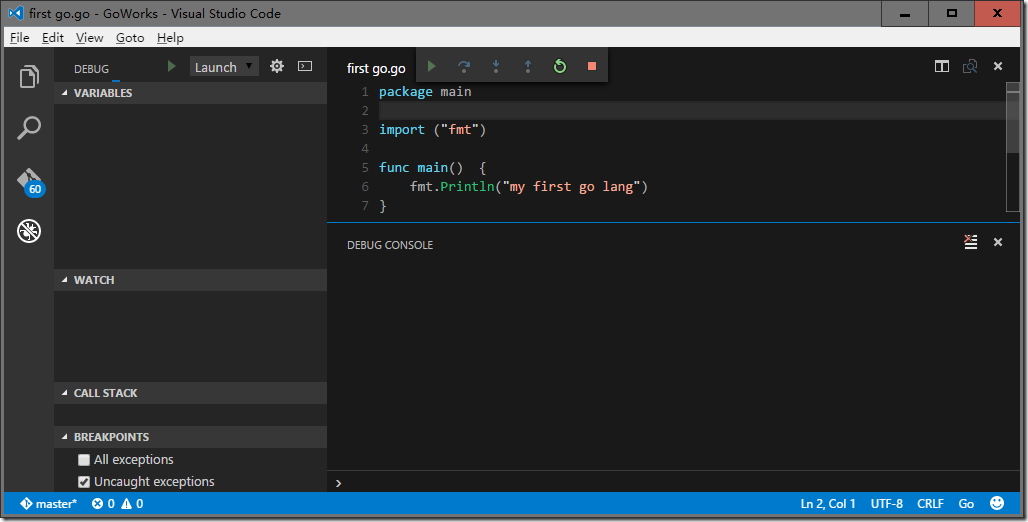
Task: Open the Launch configuration dropdown
Action: 224,67
